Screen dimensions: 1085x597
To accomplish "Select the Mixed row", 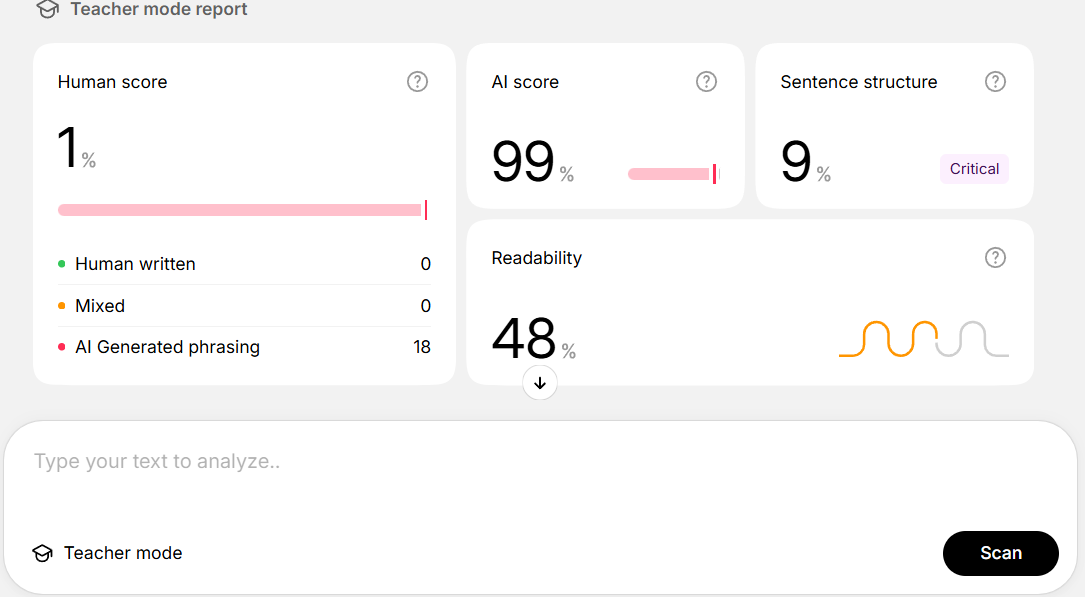I will point(244,306).
